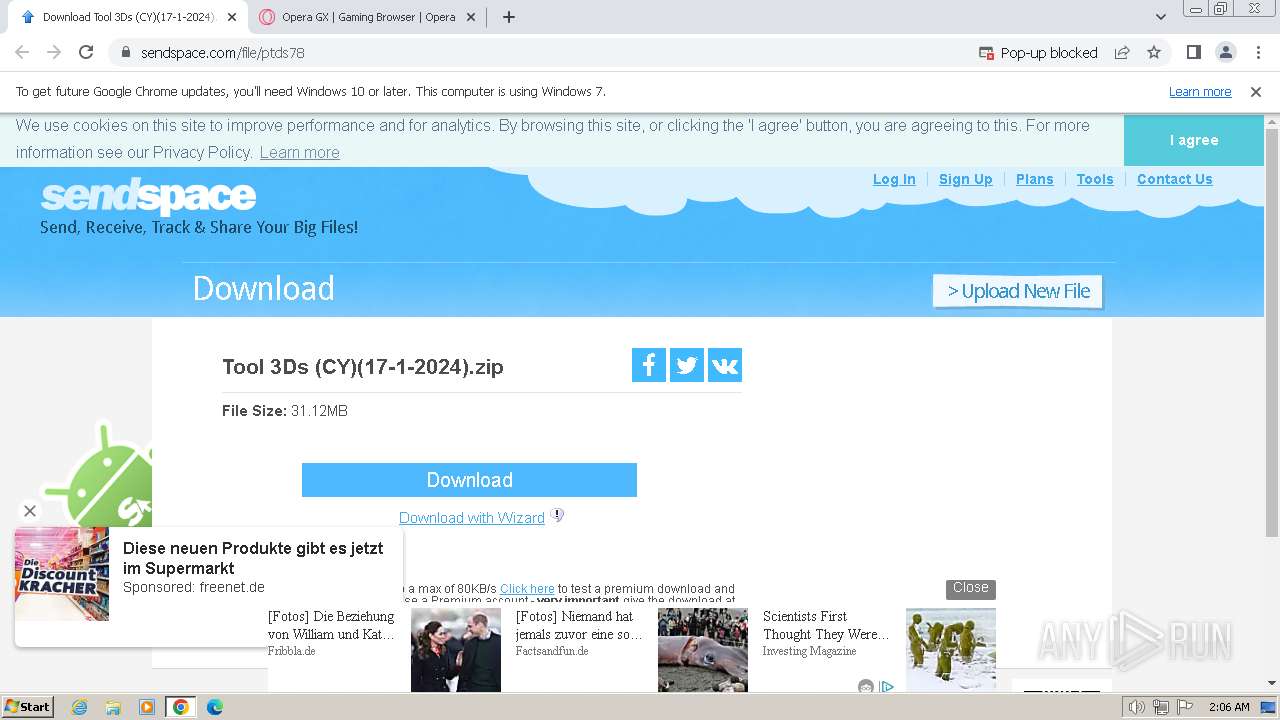Dismiss the Chrome update notification bar
The image size is (1280, 720).
point(1256,92)
